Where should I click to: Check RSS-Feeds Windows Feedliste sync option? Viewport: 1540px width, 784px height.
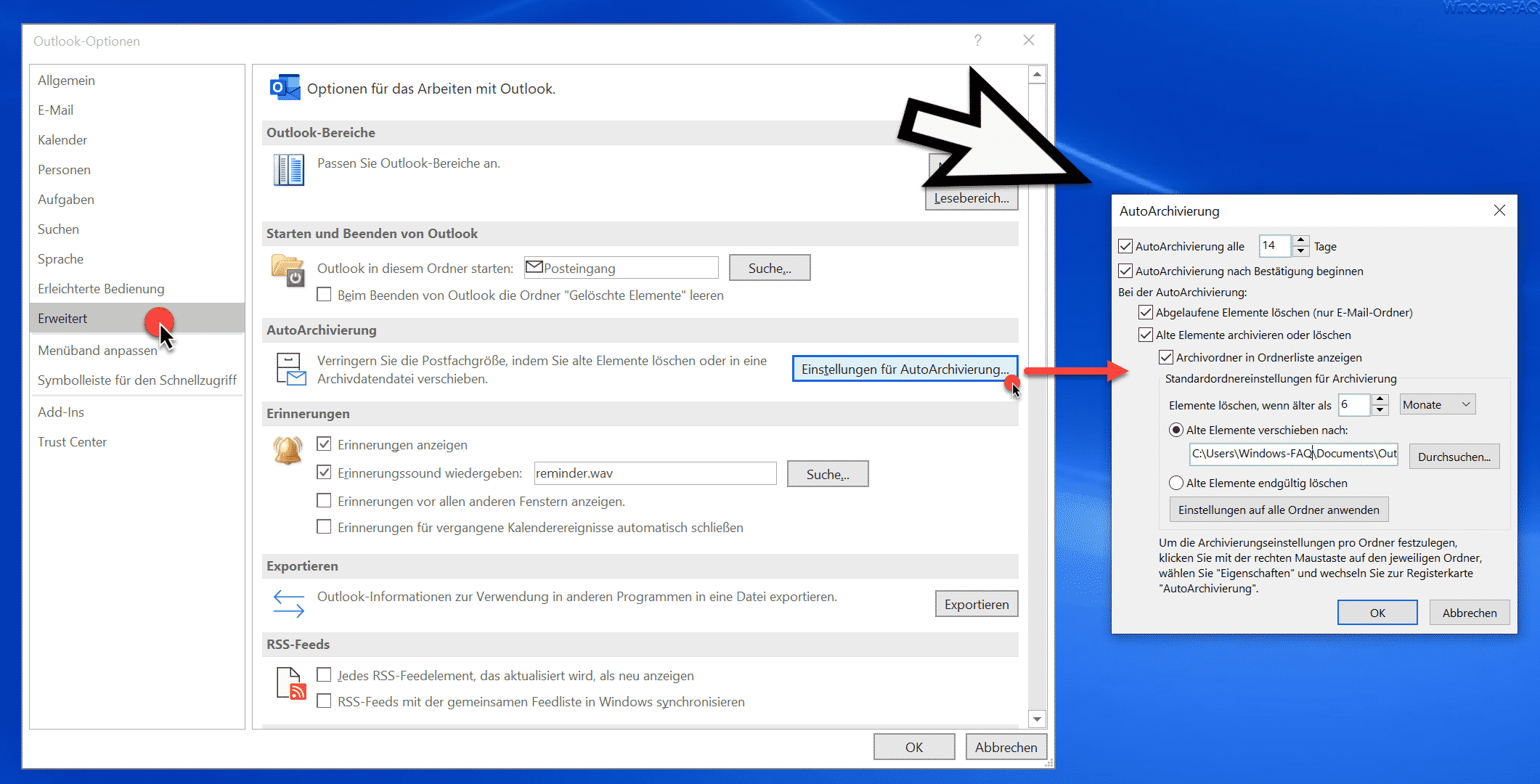pyautogui.click(x=325, y=701)
